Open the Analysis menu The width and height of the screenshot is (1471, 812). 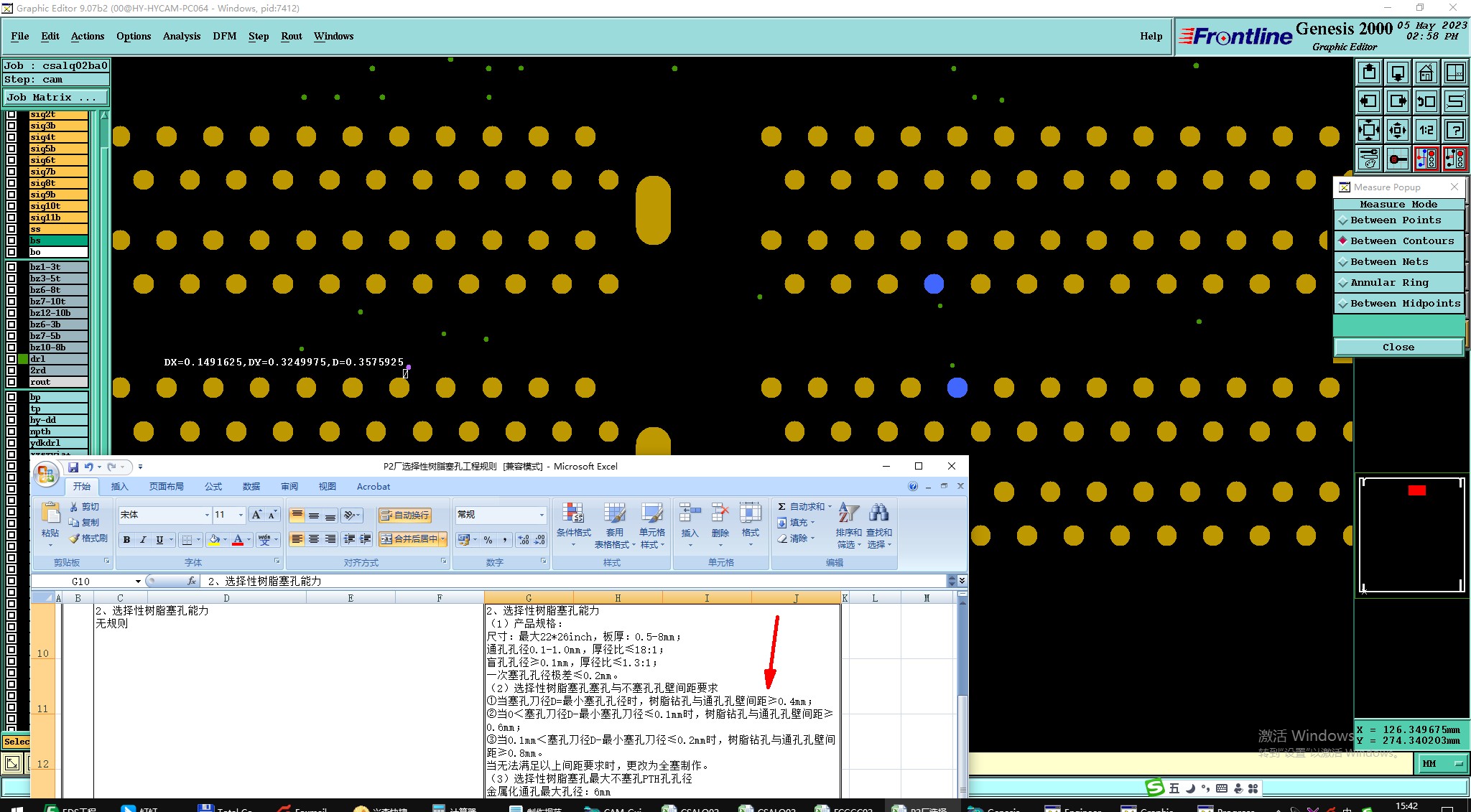click(181, 36)
